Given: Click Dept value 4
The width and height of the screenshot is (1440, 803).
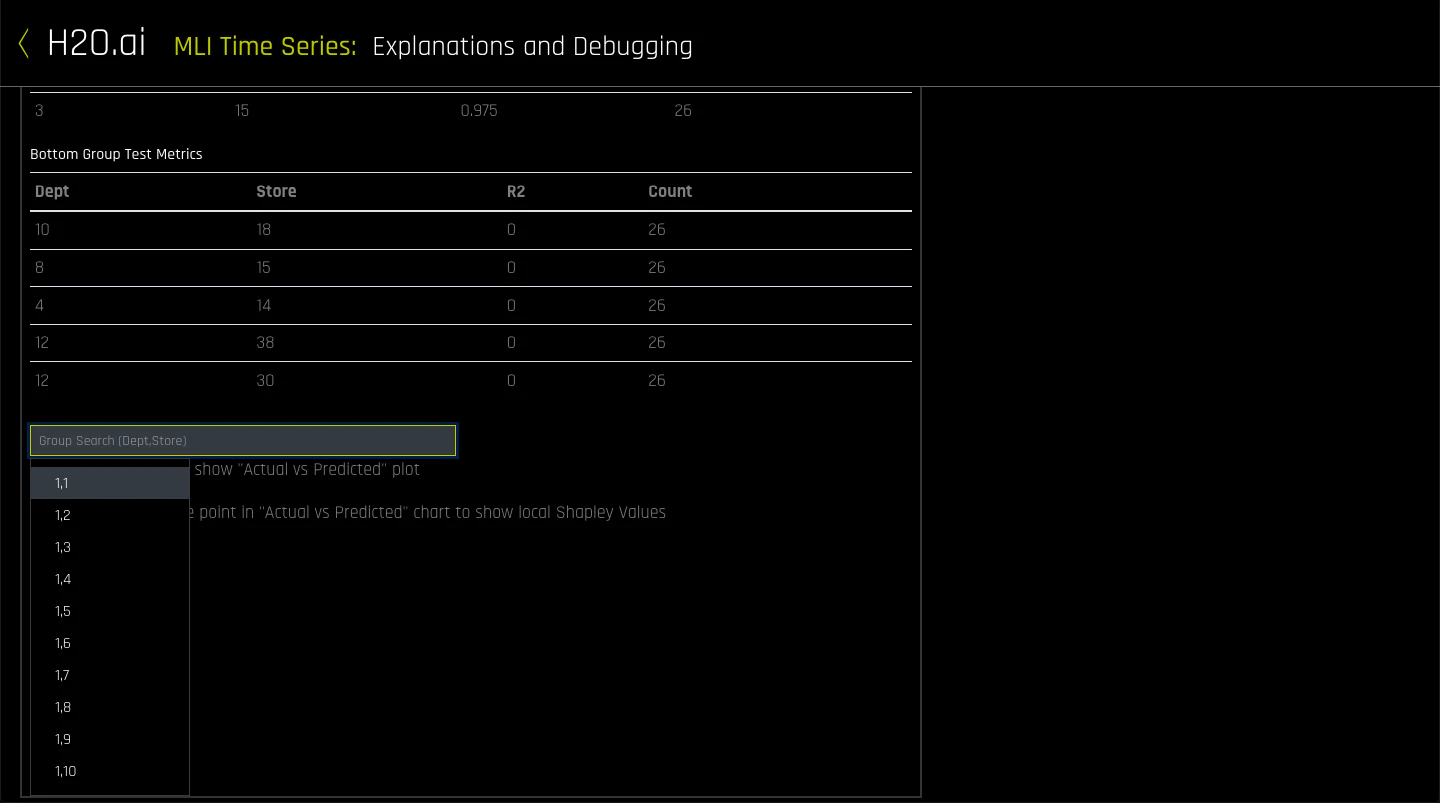Looking at the screenshot, I should coord(40,306).
